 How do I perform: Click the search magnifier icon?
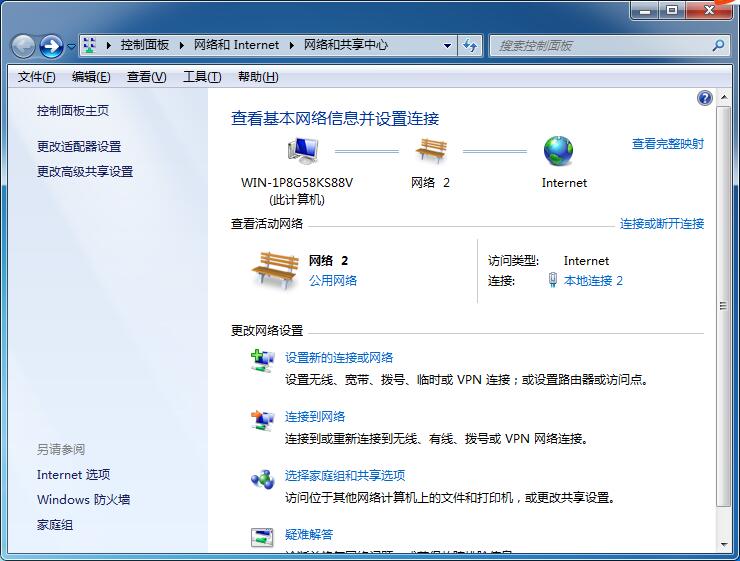click(717, 45)
